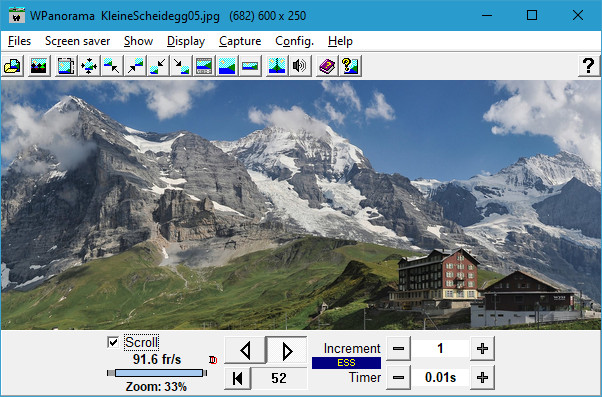Jump to start with rewind button
The width and height of the screenshot is (602, 397).
[238, 378]
